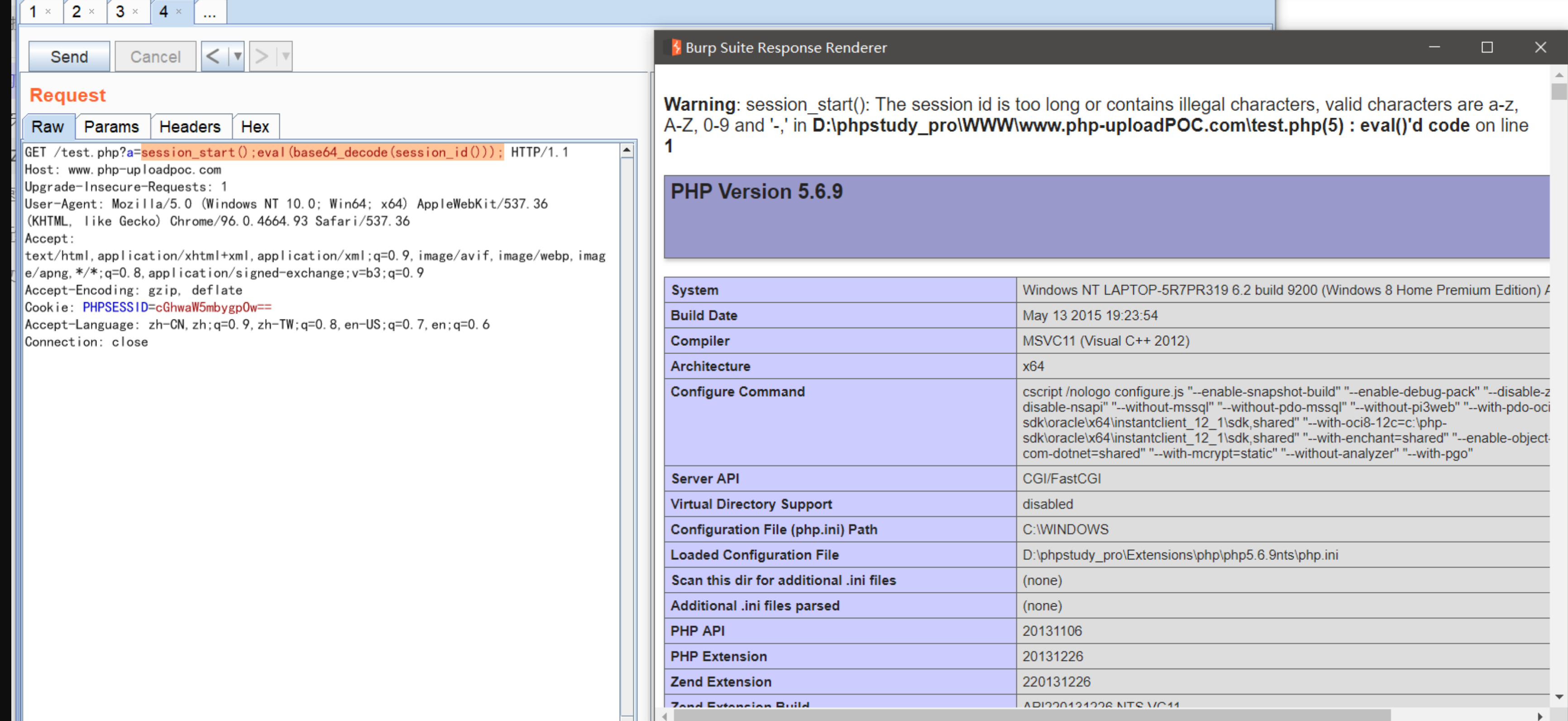Image resolution: width=1568 pixels, height=721 pixels.
Task: Click the Additional .ini files parsed label
Action: click(x=755, y=606)
